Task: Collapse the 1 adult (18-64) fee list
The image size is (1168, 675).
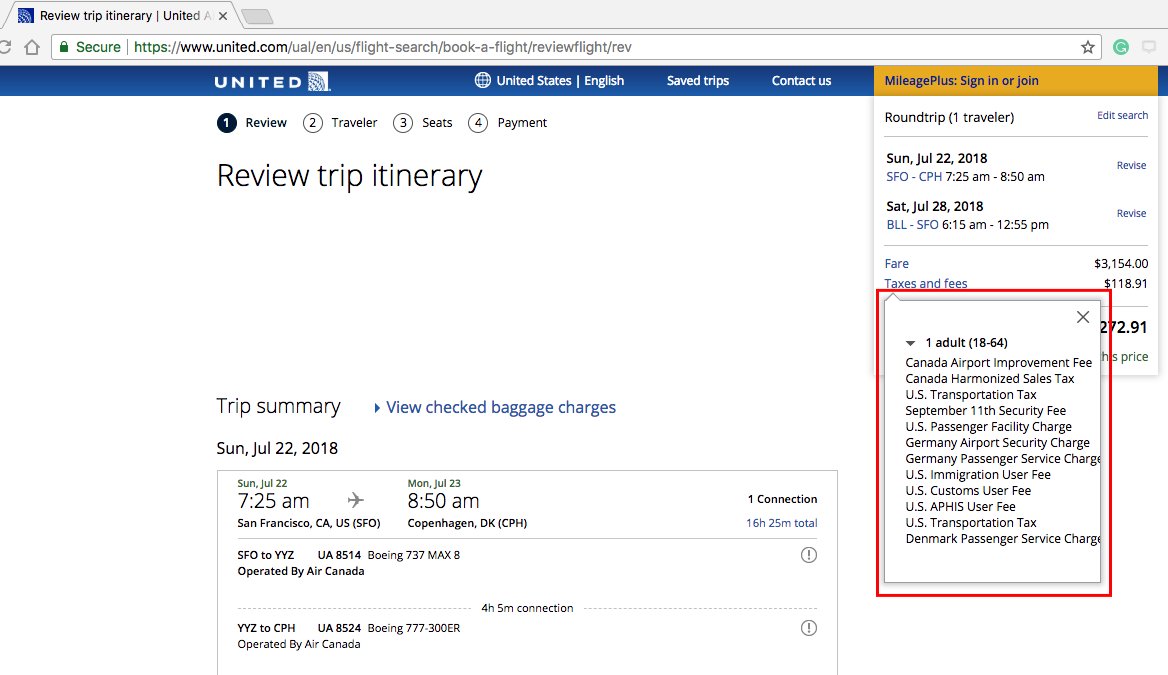Action: pyautogui.click(x=911, y=342)
